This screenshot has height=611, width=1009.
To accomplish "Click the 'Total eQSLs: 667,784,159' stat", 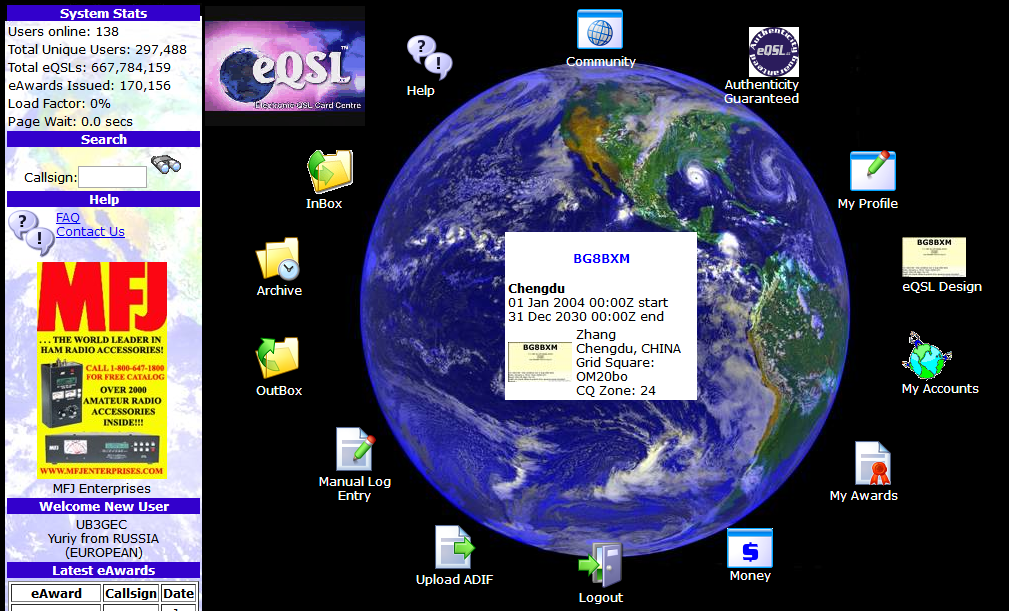I will click(x=89, y=68).
